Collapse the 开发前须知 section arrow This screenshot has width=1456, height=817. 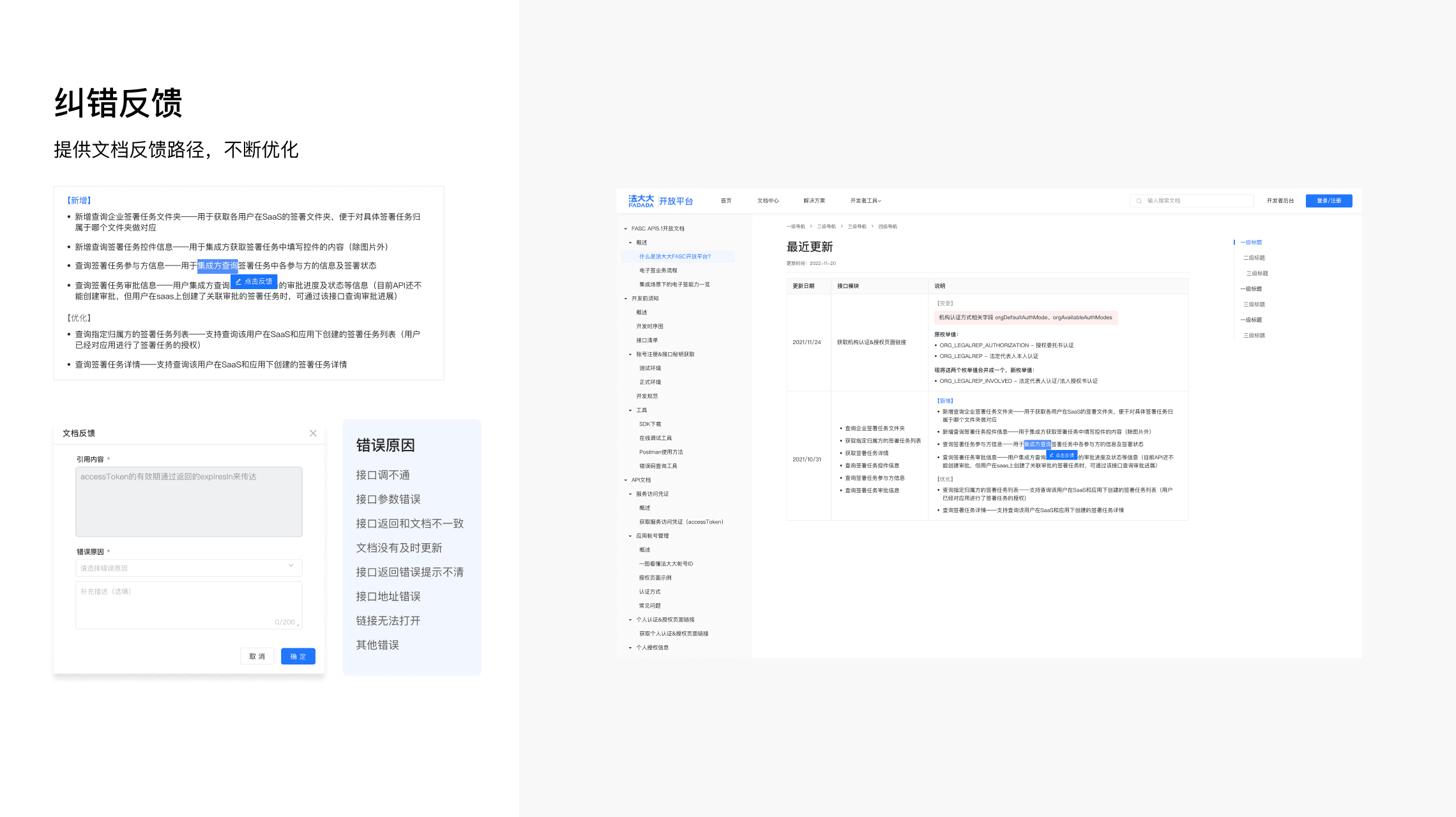[626, 299]
